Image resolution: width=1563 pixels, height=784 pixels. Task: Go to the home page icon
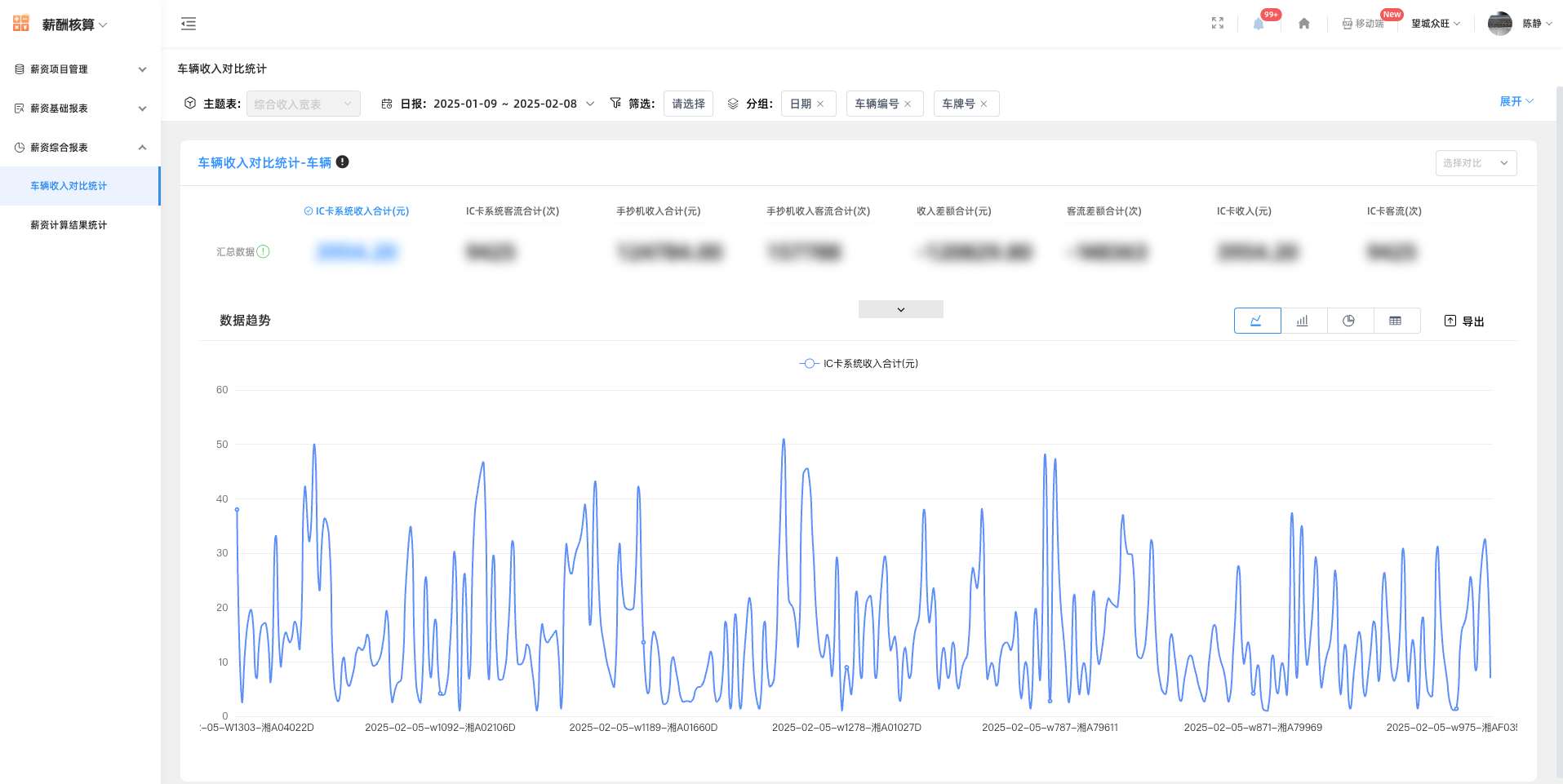(1303, 24)
